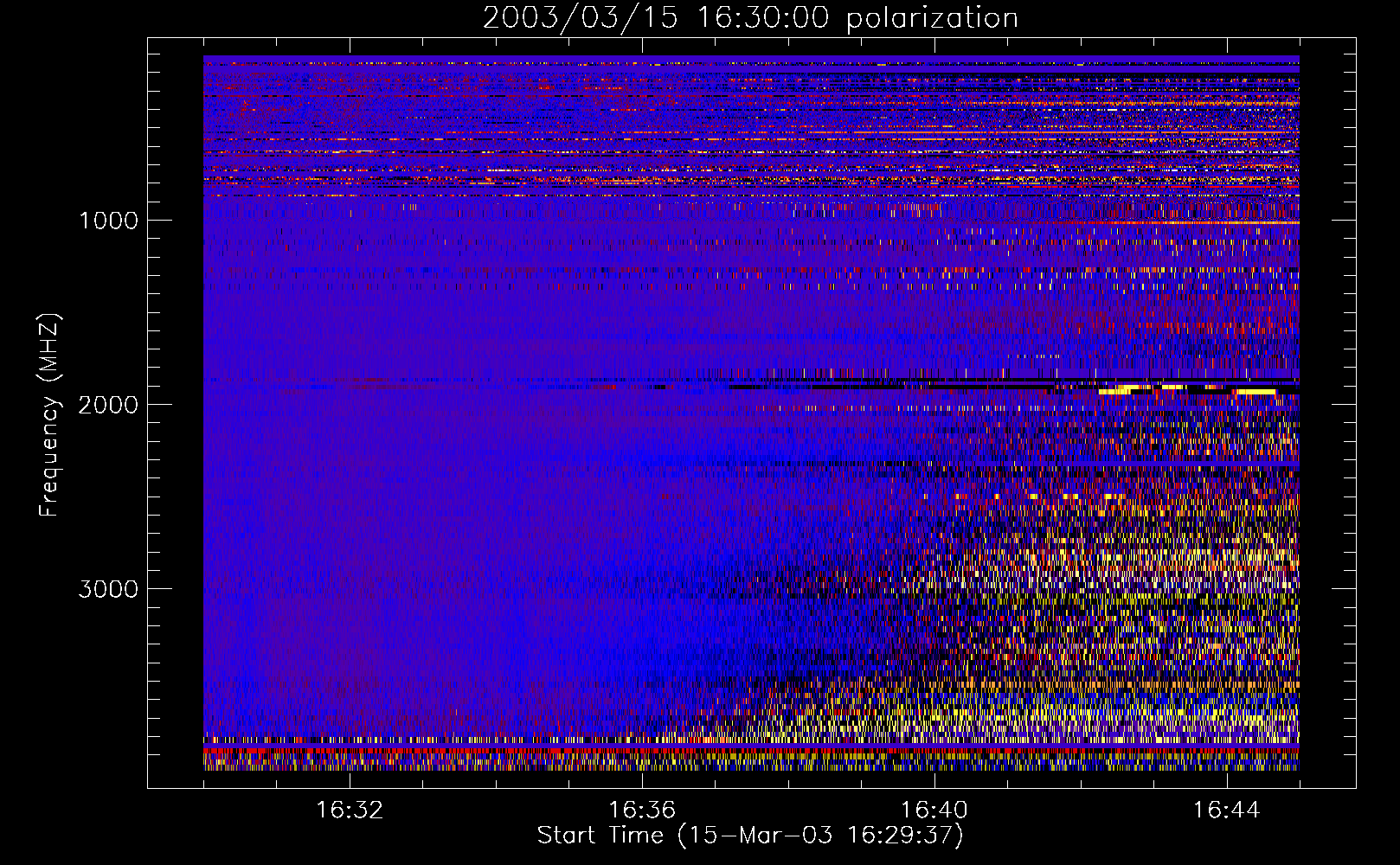Click the 3000 frequency tick label
This screenshot has width=1400, height=865.
[108, 589]
